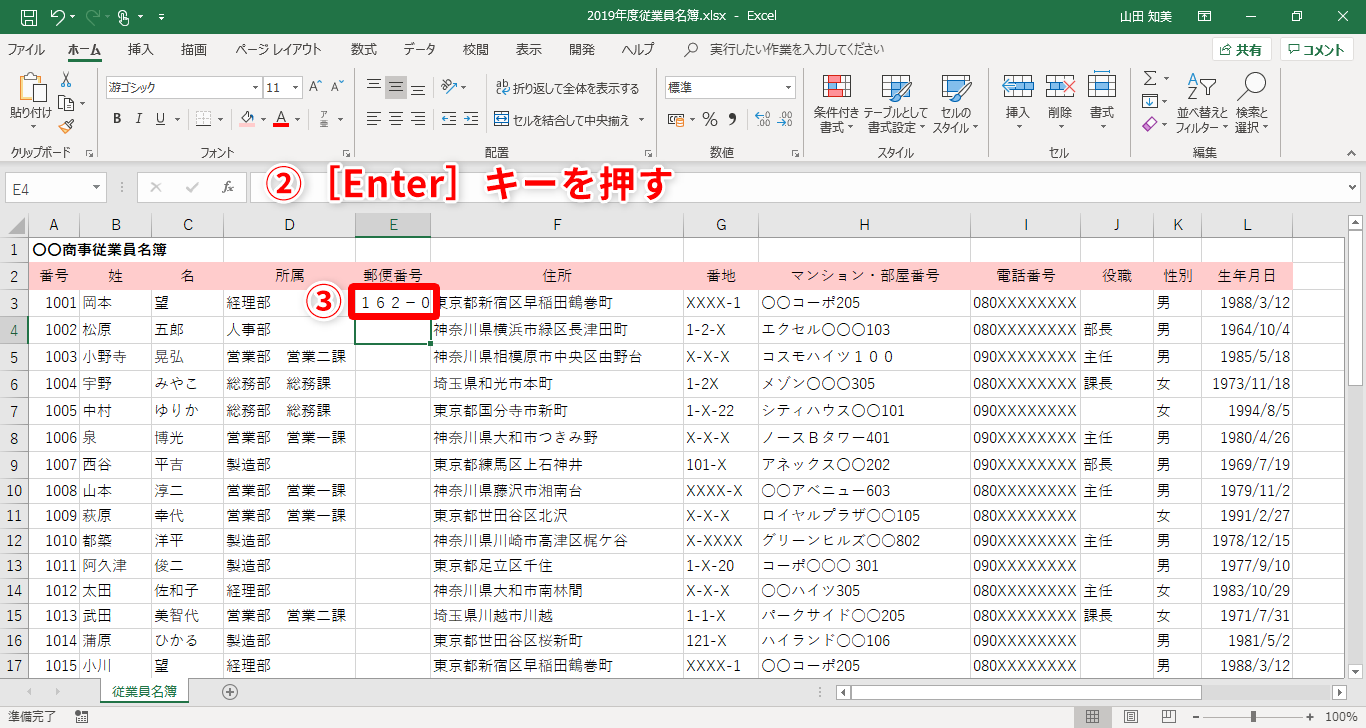Save the workbook with the floppy icon

pyautogui.click(x=29, y=17)
